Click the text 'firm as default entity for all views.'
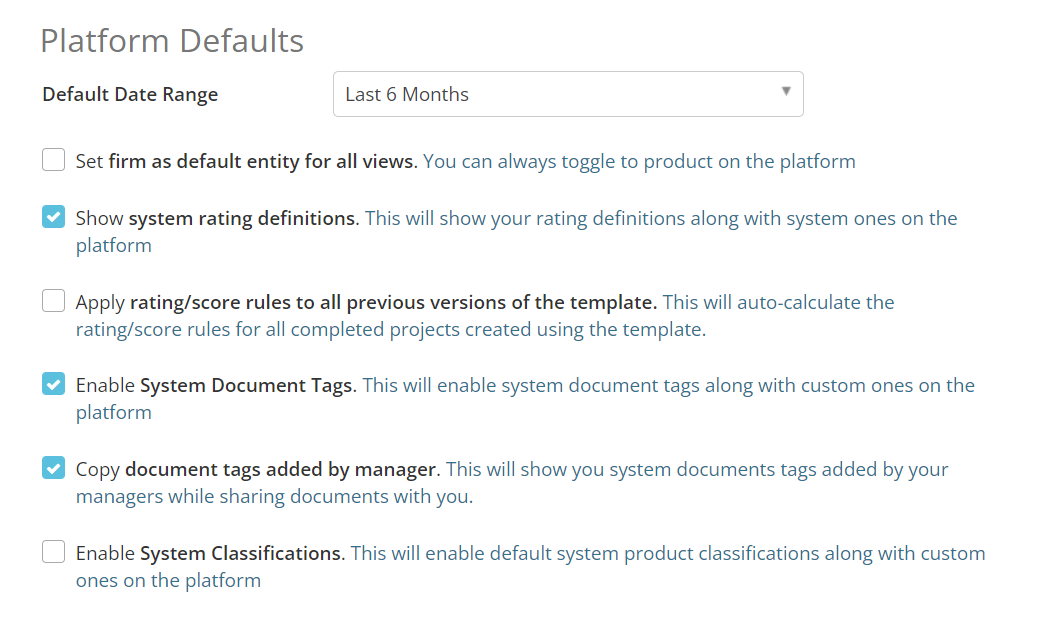This screenshot has height=637, width=1051. tap(263, 162)
